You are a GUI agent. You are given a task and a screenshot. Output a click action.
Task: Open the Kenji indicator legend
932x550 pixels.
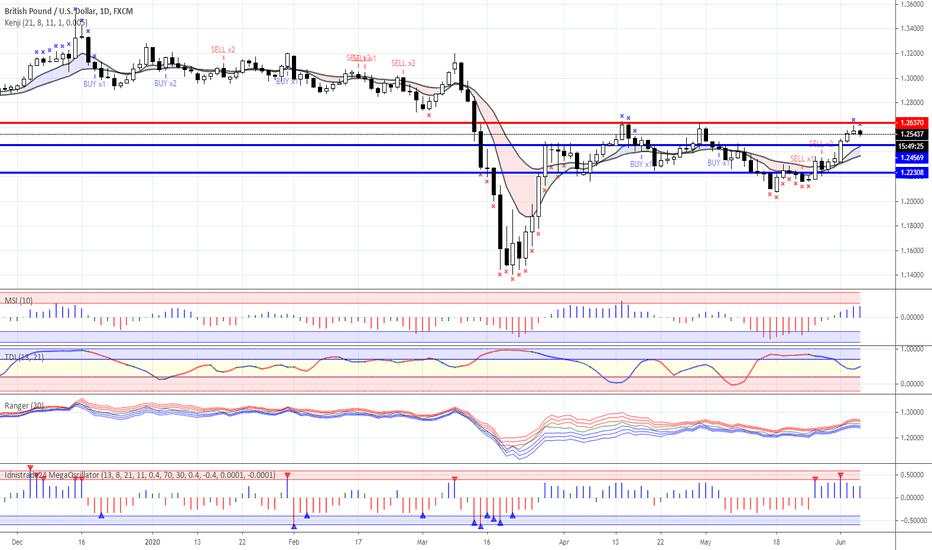pyautogui.click(x=46, y=23)
